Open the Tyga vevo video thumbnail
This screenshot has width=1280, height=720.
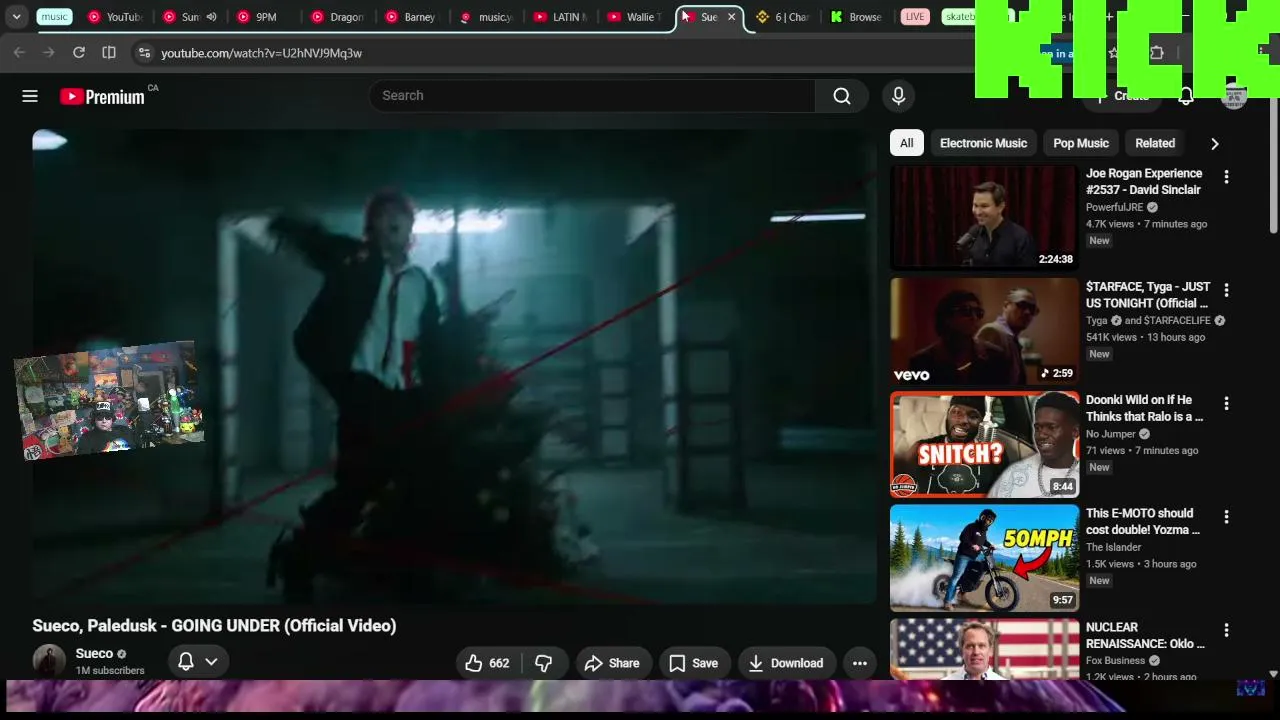click(x=984, y=331)
